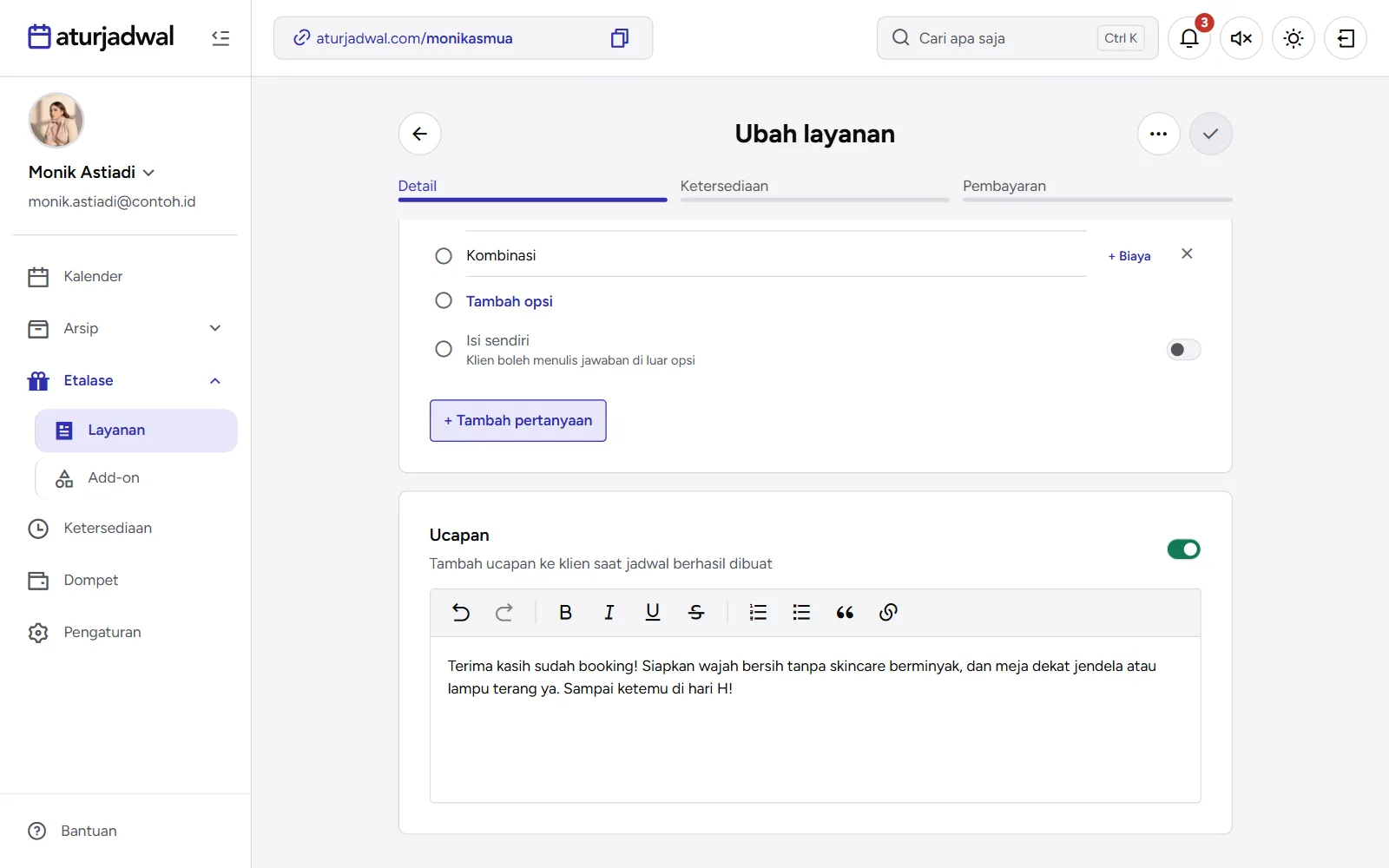Screen dimensions: 1389x868
Task: Collapse the sidebar with the menu icon
Action: (x=221, y=38)
